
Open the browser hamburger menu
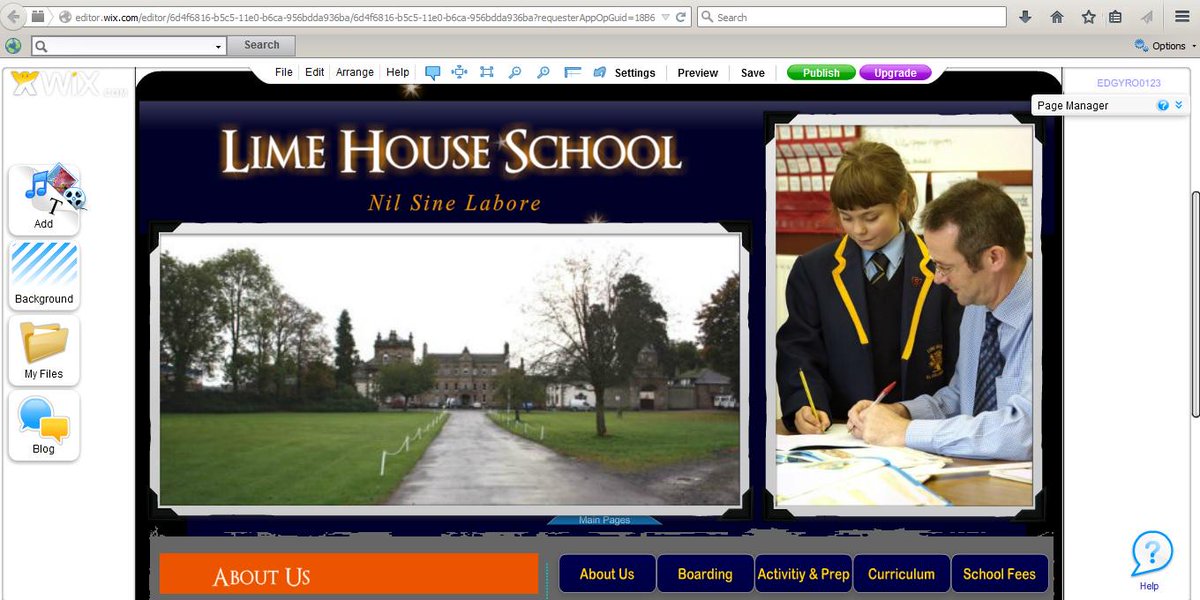(x=1182, y=17)
